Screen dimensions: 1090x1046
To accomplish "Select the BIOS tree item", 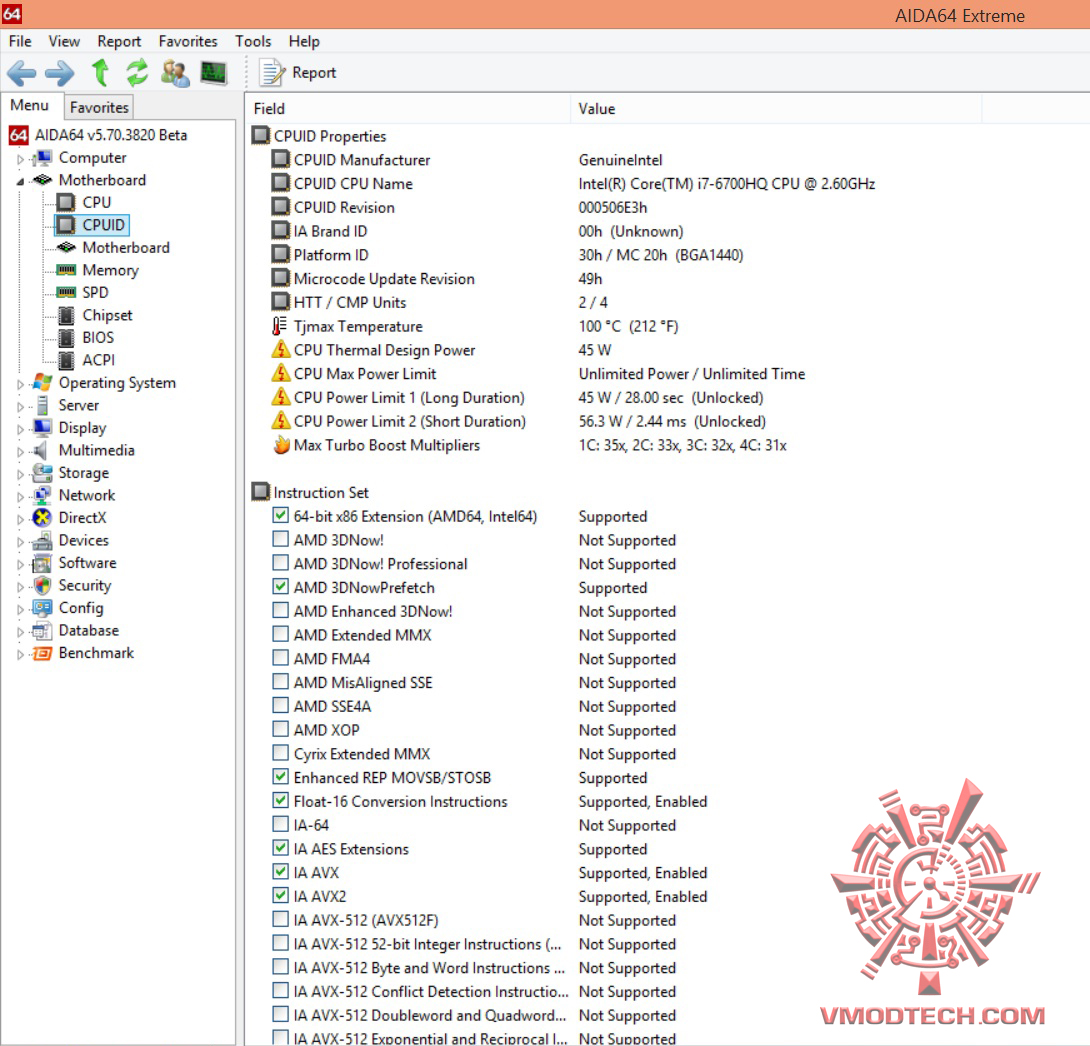I will click(98, 337).
